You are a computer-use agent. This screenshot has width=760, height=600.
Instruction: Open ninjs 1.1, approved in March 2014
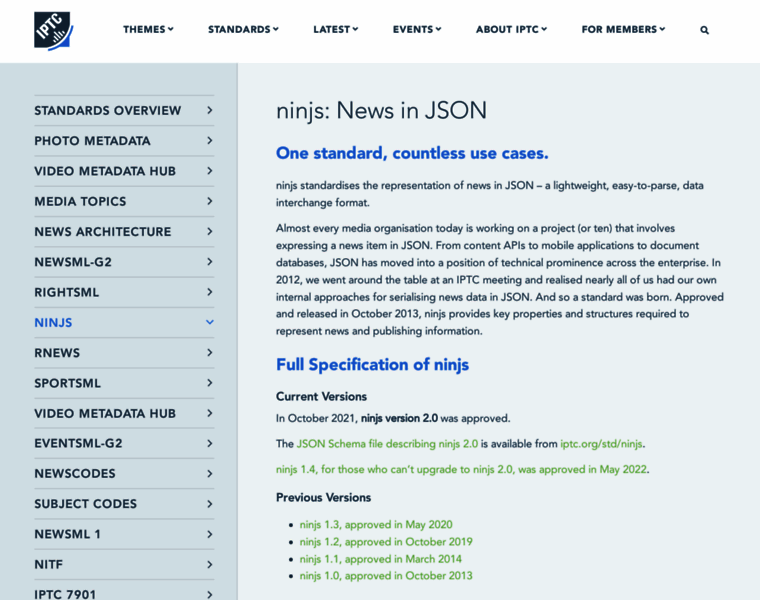tap(380, 559)
